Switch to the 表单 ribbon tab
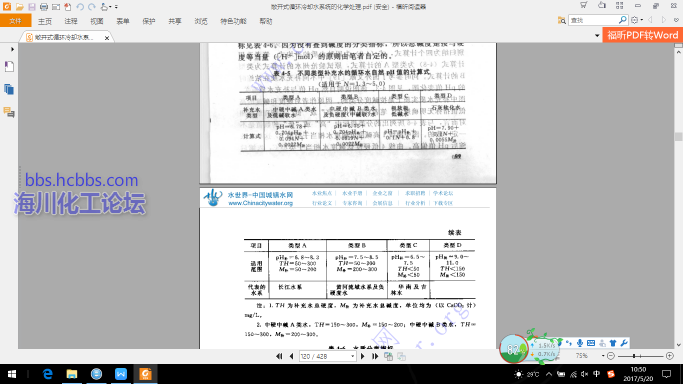683x384 pixels. [123, 21]
